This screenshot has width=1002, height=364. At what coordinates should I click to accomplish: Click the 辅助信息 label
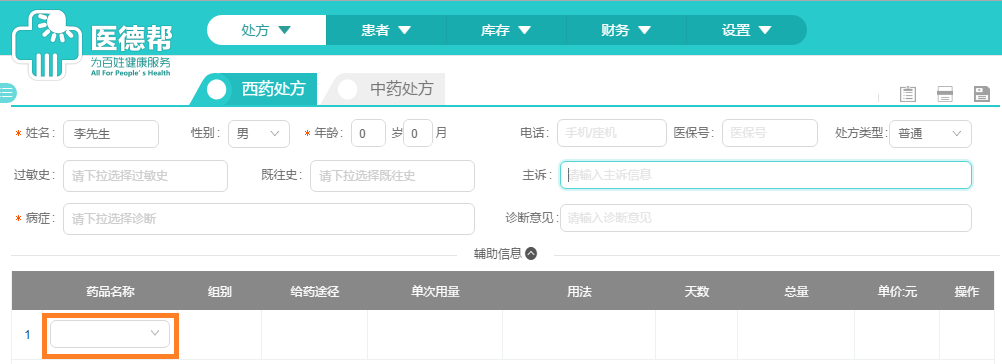coord(497,254)
